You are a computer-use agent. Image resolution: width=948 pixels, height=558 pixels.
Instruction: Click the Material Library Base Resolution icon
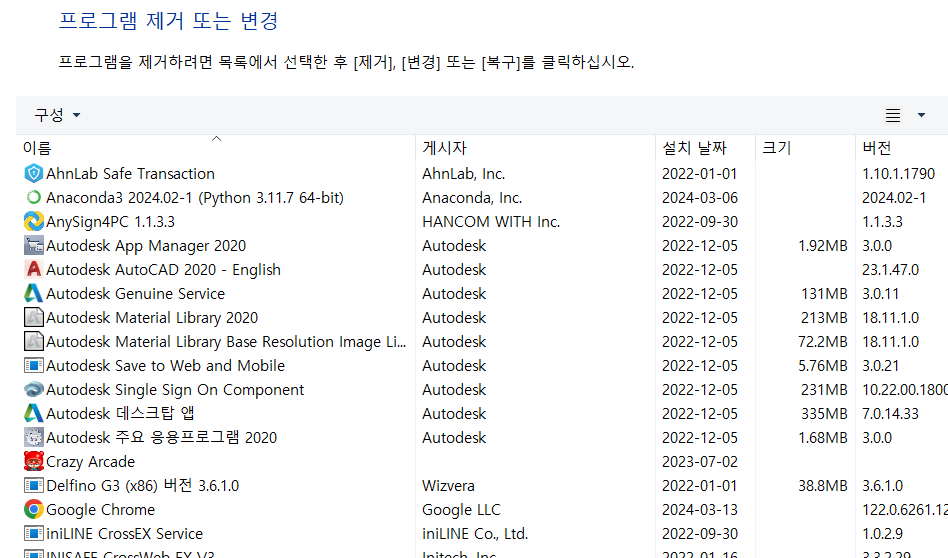coord(33,342)
